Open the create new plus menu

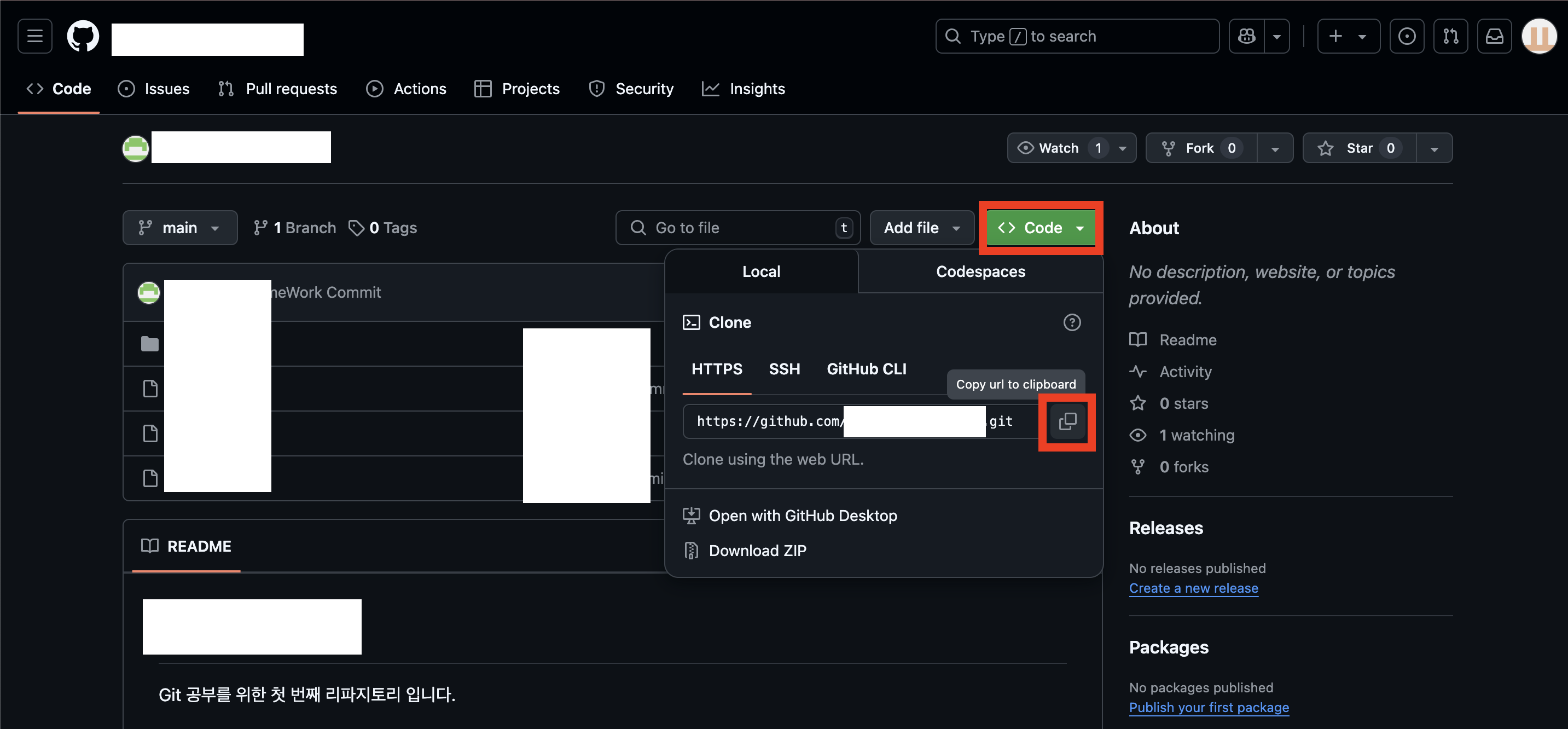coord(1348,37)
